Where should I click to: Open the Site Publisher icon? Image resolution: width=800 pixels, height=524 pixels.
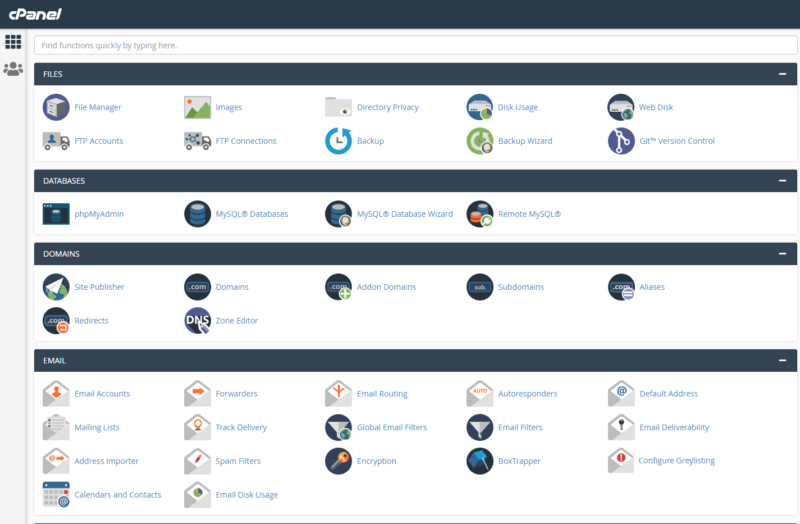point(56,287)
